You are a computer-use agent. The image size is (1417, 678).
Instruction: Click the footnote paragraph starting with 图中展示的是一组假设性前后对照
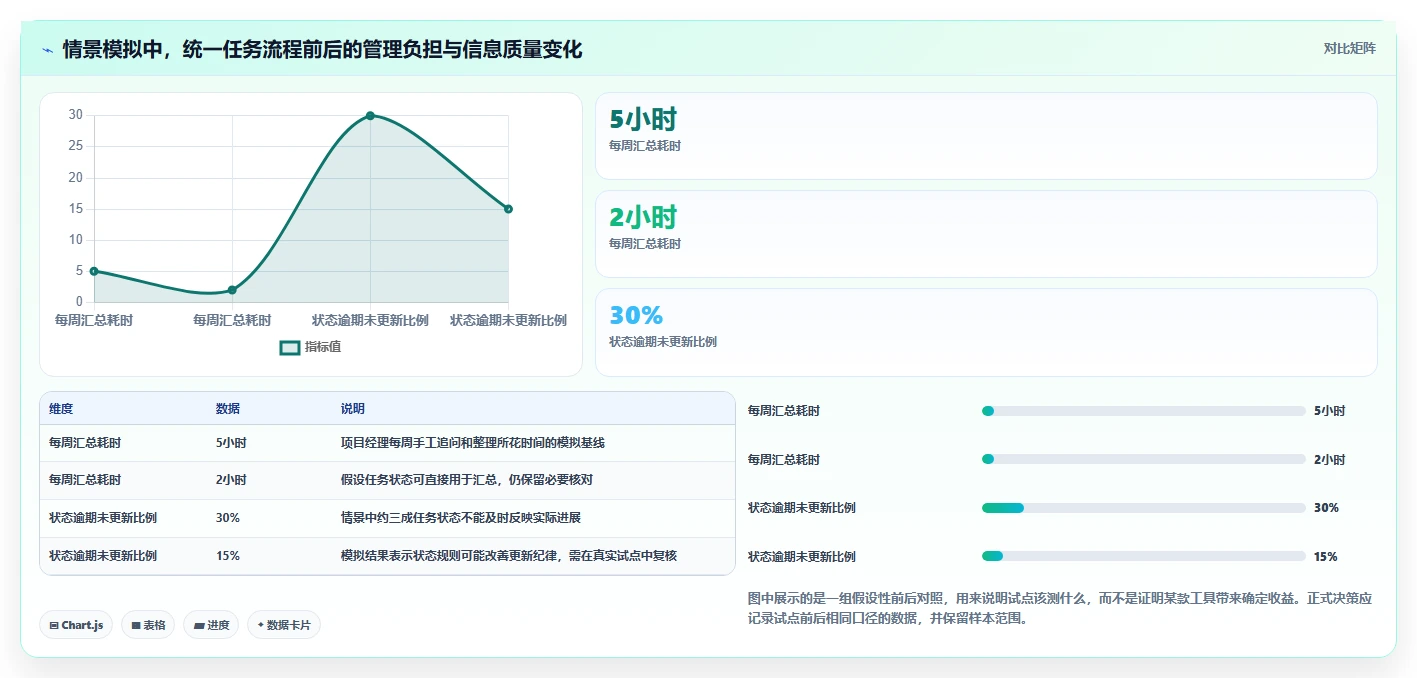coord(1060,608)
